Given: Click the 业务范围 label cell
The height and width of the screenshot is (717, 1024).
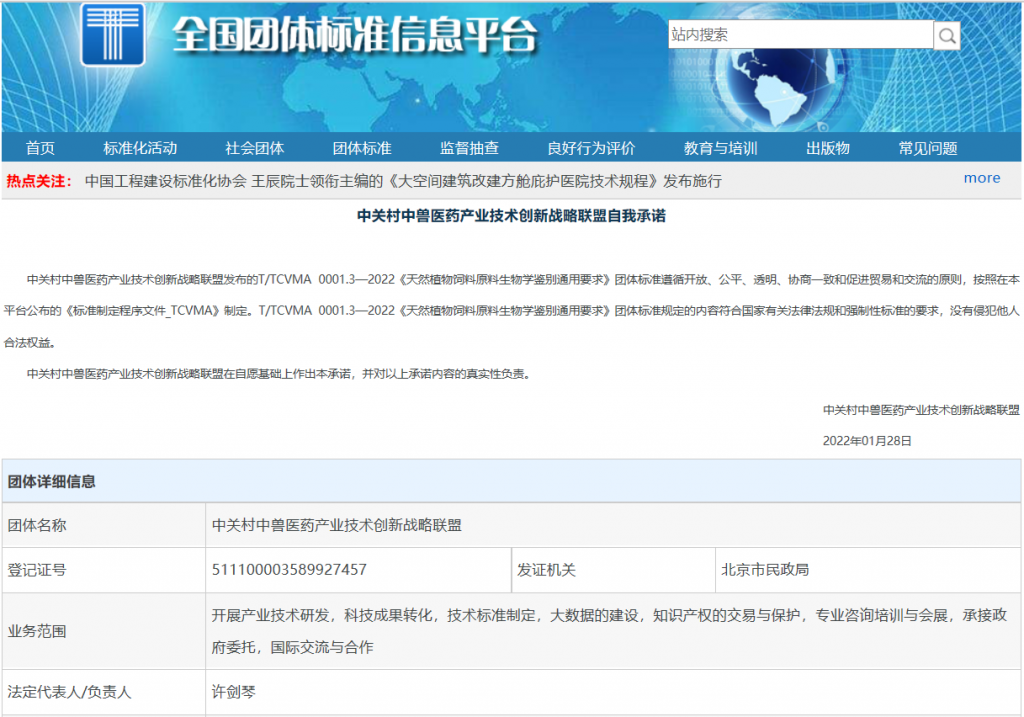Looking at the screenshot, I should (x=104, y=631).
